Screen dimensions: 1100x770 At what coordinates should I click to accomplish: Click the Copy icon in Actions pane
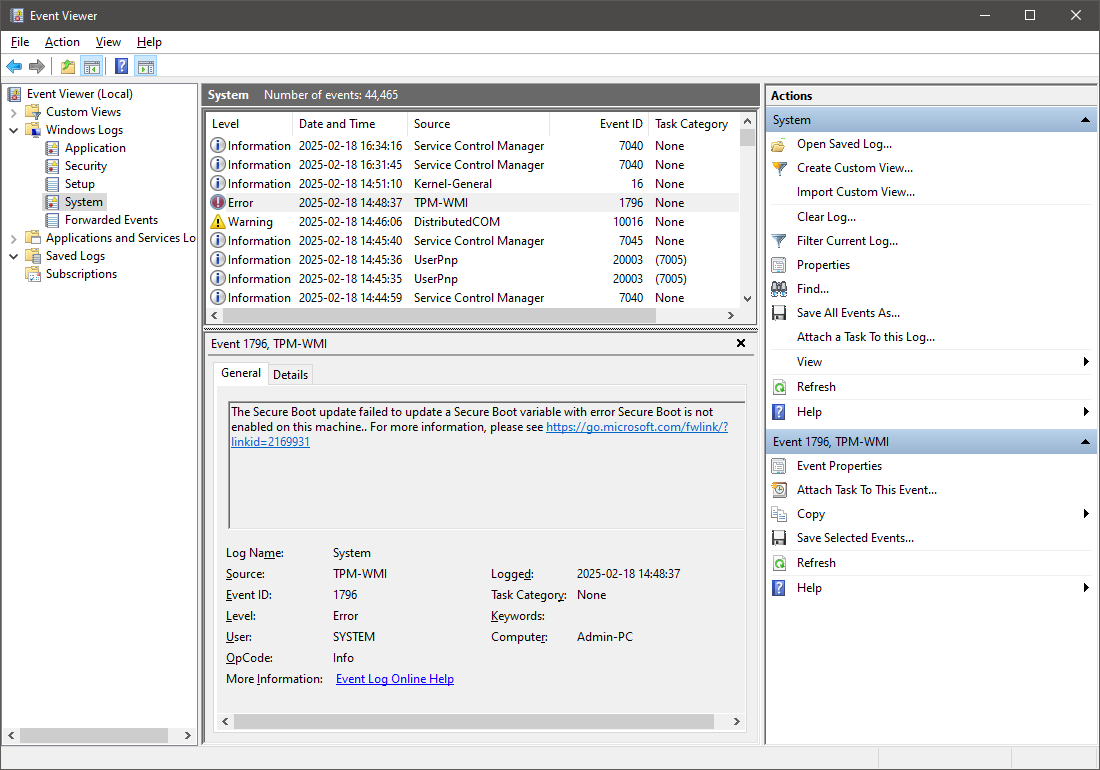pyautogui.click(x=779, y=514)
